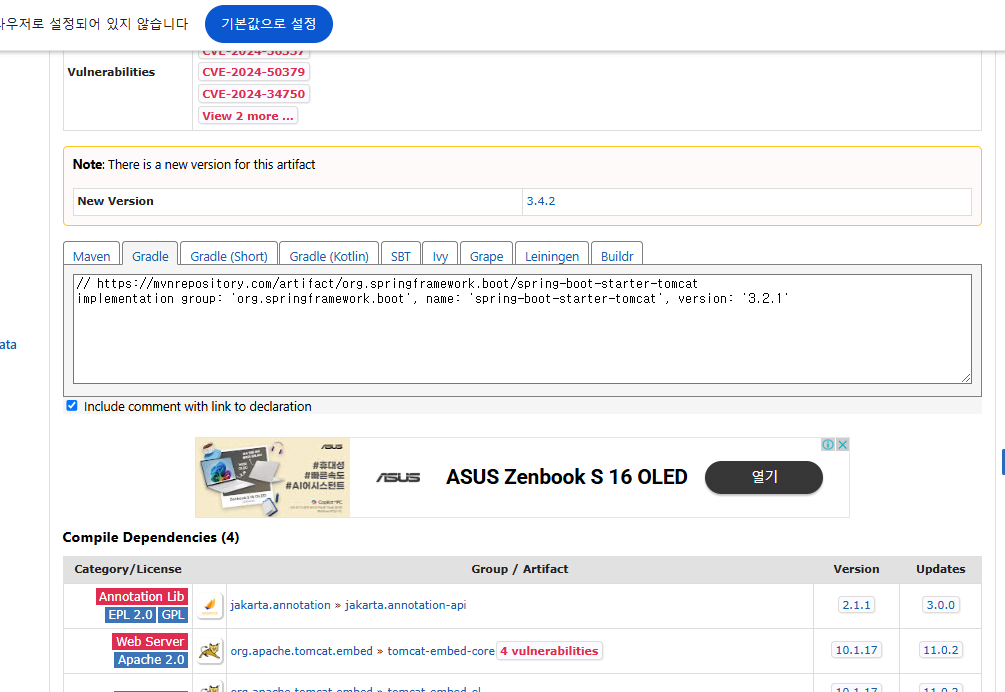Click the jakarta.annotation-api artifact icon
The width and height of the screenshot is (1005, 692).
(x=210, y=606)
